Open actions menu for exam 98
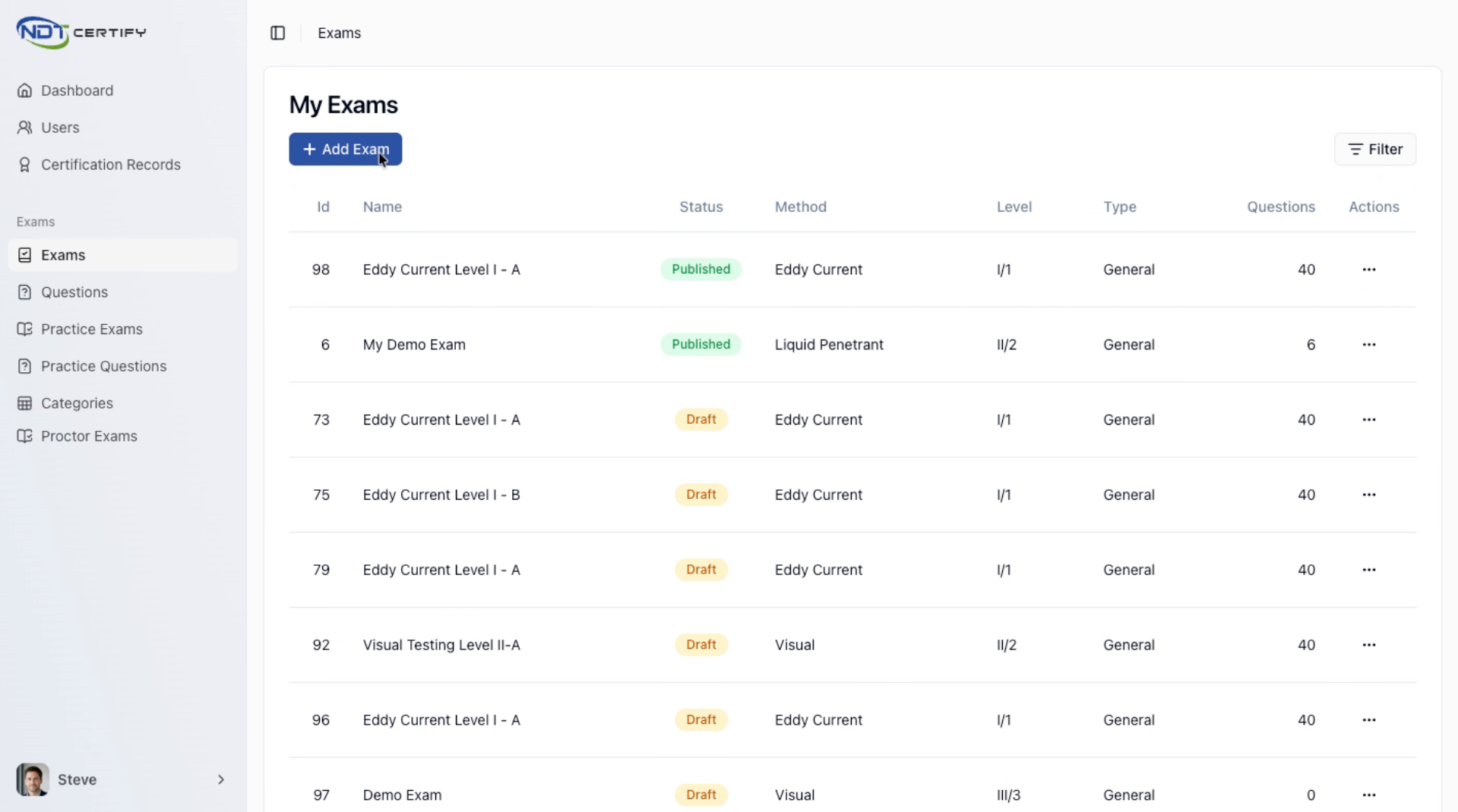 [1368, 270]
